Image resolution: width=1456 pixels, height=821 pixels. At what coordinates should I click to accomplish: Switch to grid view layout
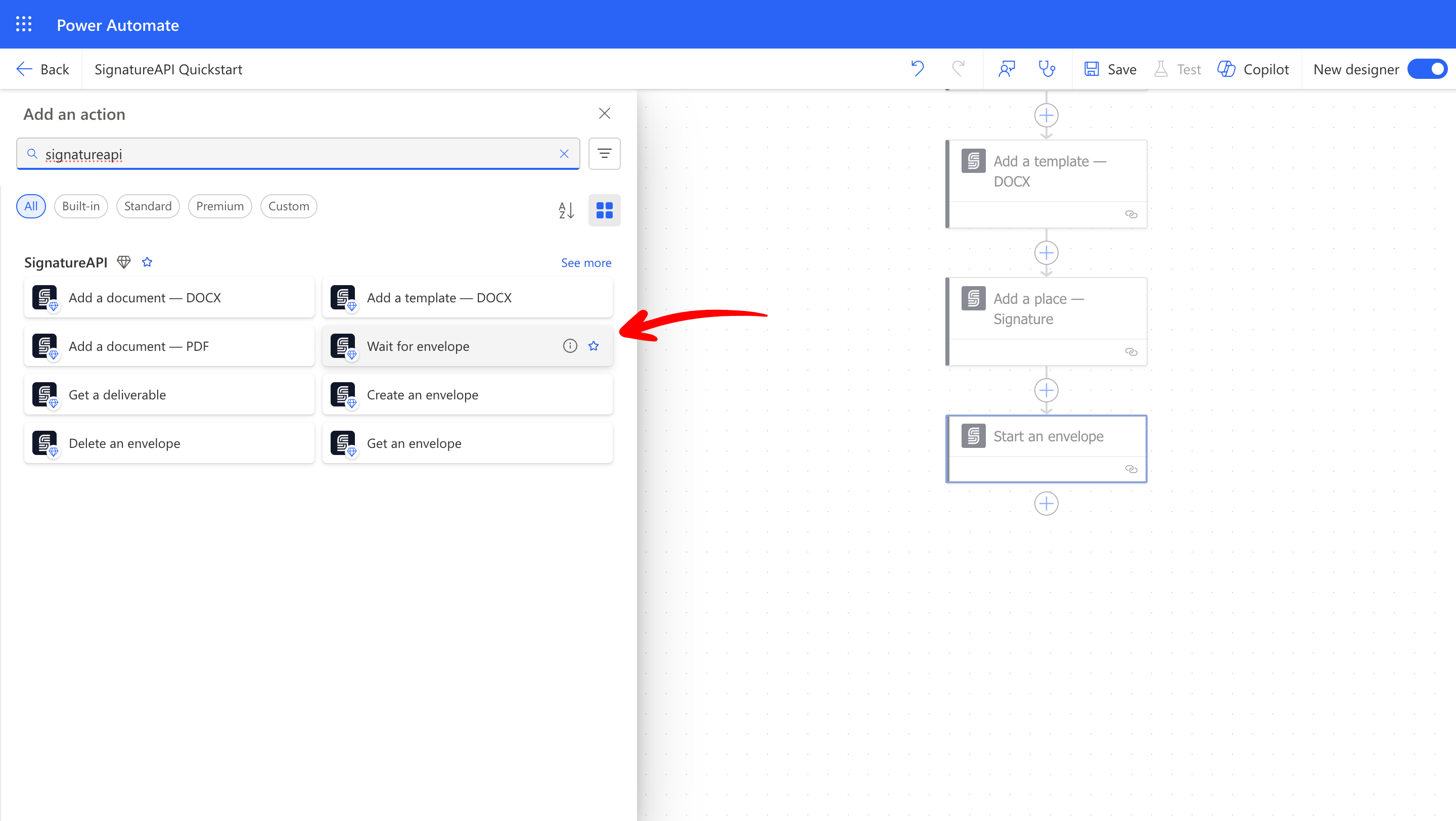pyautogui.click(x=604, y=210)
